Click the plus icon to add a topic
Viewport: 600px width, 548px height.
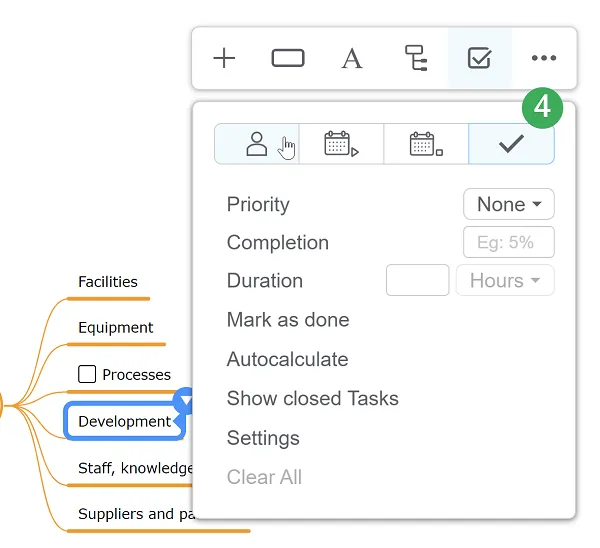[x=224, y=58]
